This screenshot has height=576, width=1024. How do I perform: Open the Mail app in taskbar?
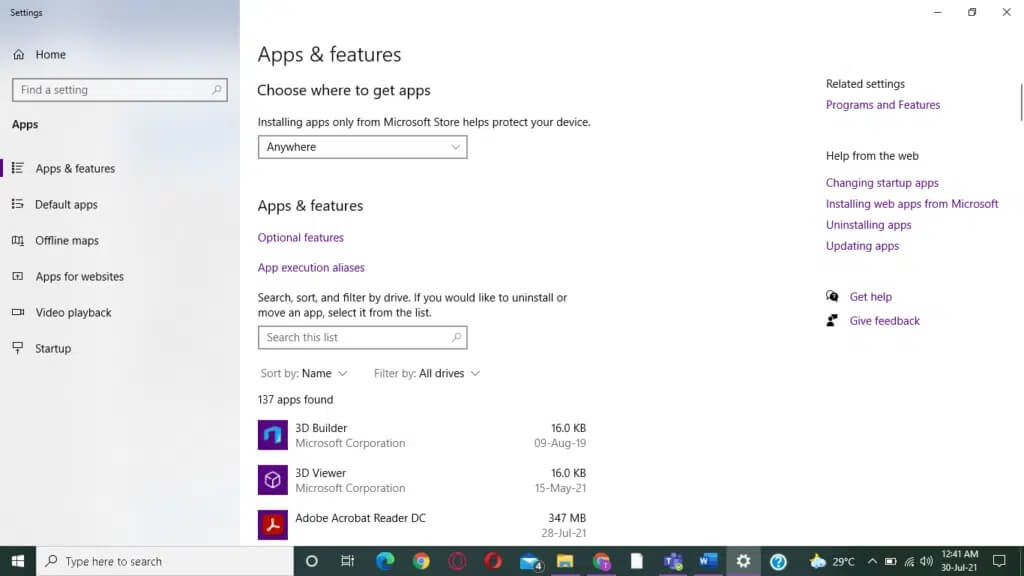tap(530, 561)
